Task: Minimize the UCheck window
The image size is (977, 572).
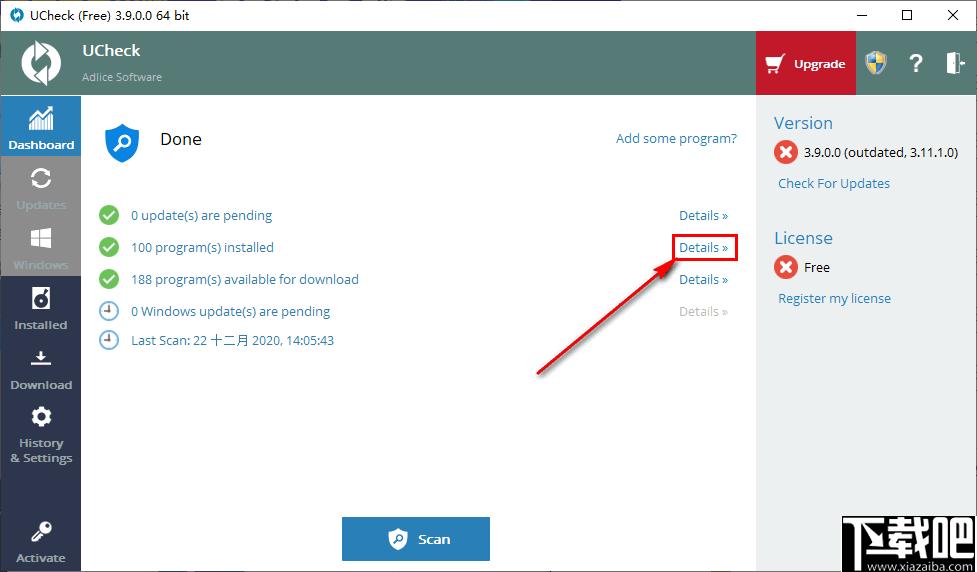Action: click(x=862, y=16)
